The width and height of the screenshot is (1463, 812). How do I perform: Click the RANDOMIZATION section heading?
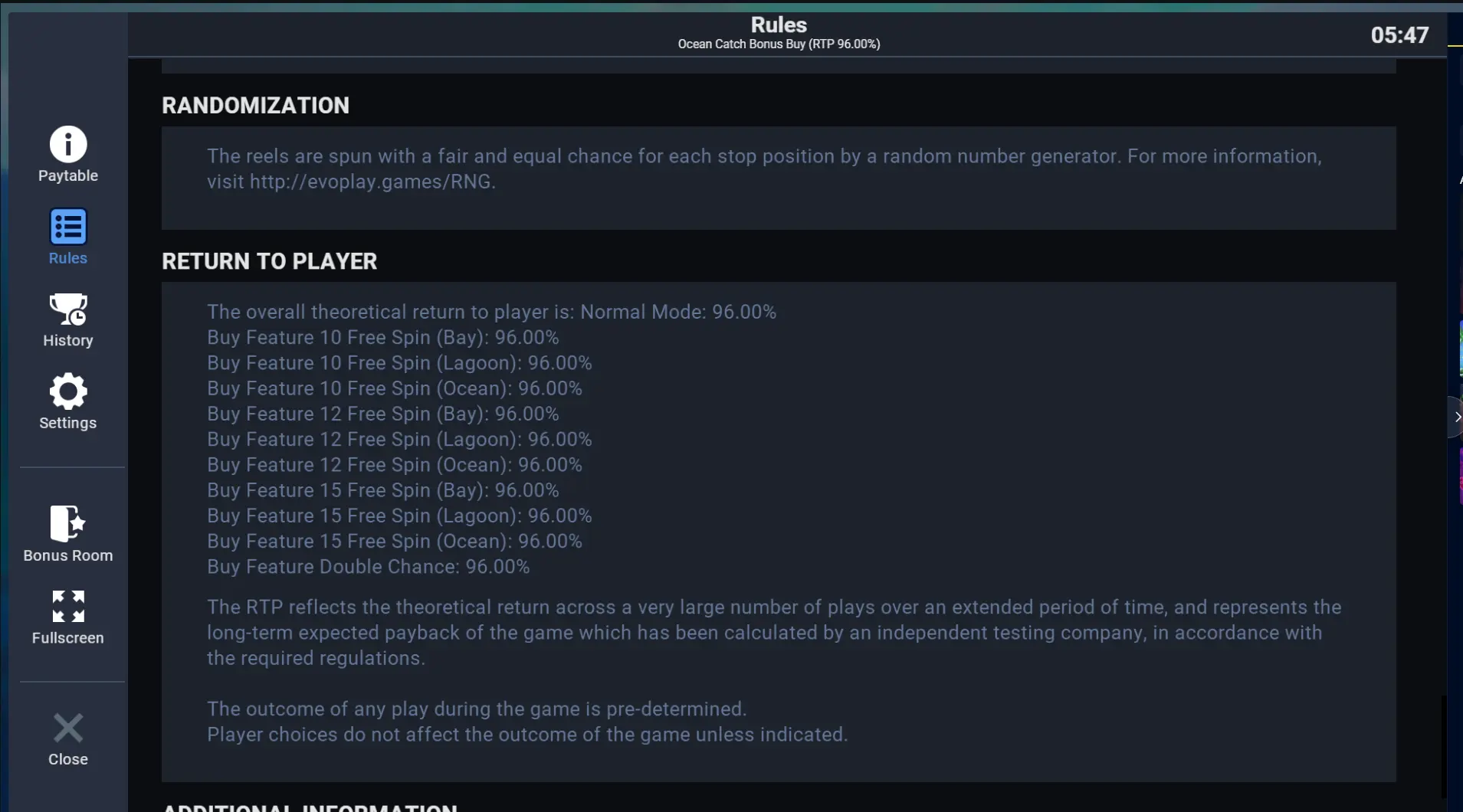[255, 105]
